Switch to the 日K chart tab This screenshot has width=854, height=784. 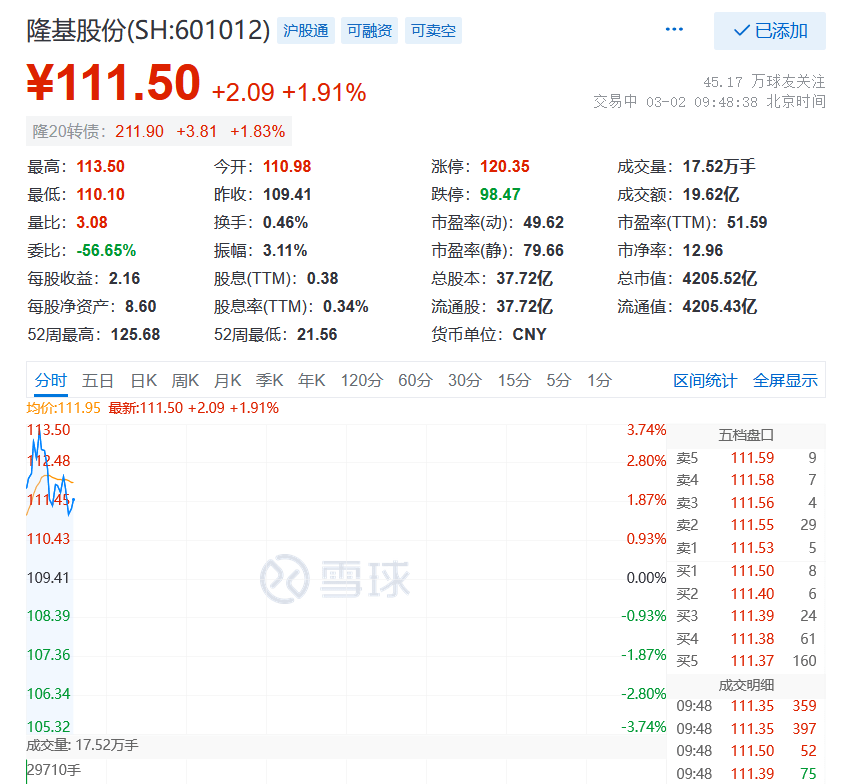click(x=144, y=380)
